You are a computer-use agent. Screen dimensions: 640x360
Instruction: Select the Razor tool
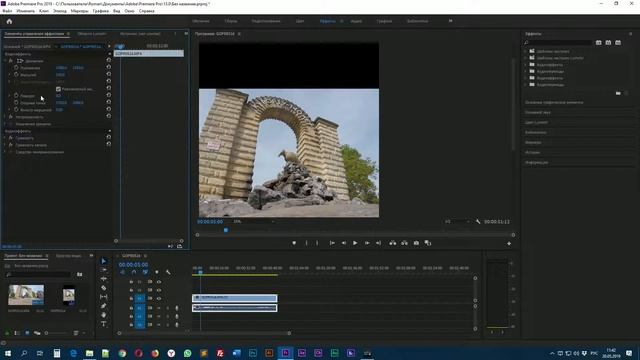click(104, 288)
